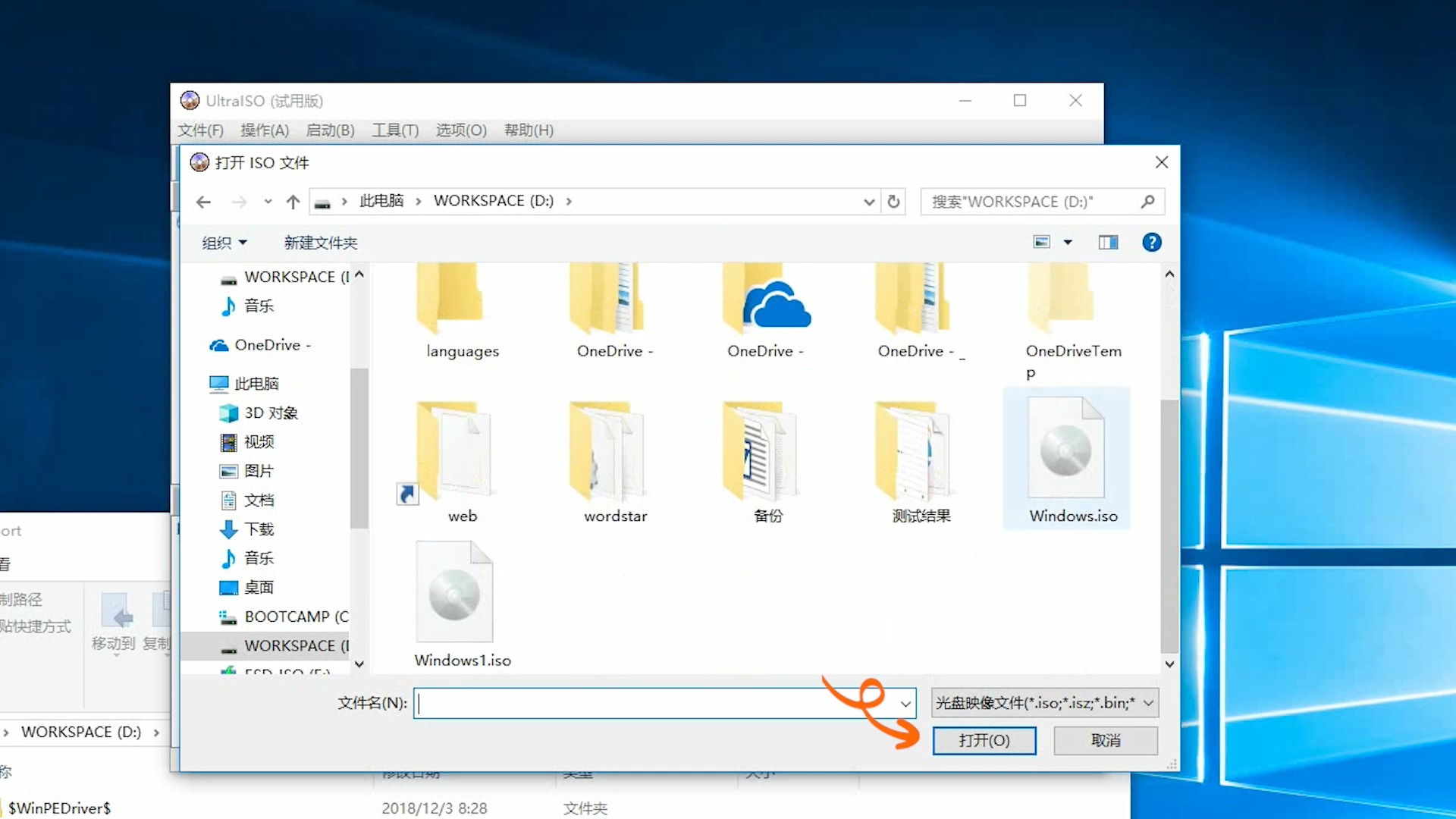Image resolution: width=1456 pixels, height=819 pixels.
Task: Select OneDrive in the navigation pane
Action: [x=260, y=345]
